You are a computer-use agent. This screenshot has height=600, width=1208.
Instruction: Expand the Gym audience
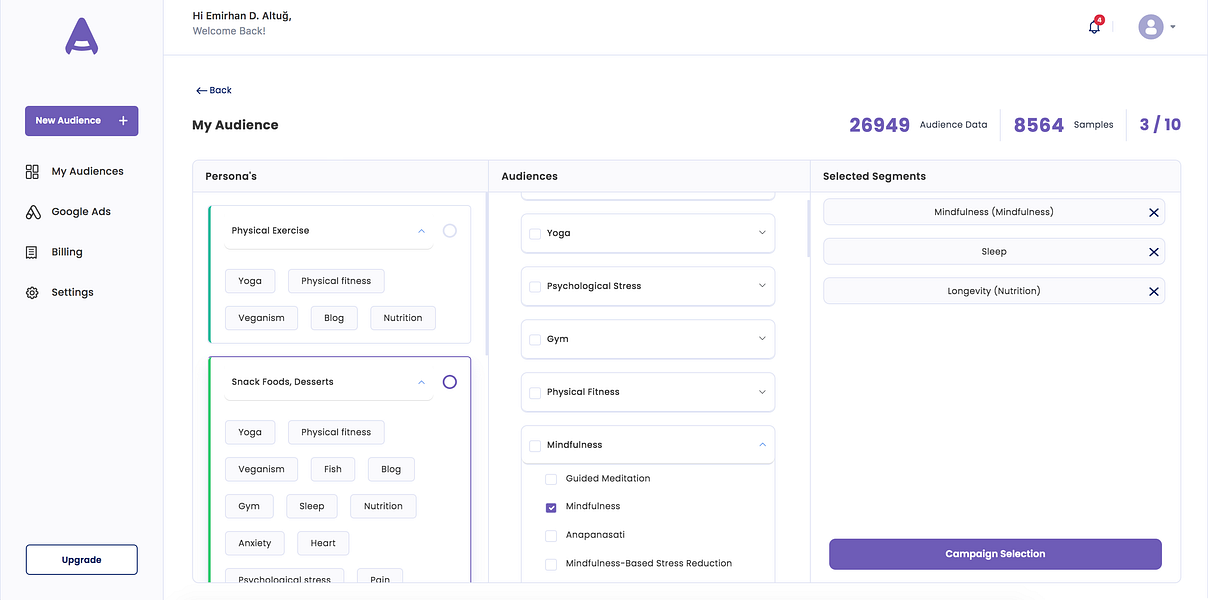coord(762,339)
